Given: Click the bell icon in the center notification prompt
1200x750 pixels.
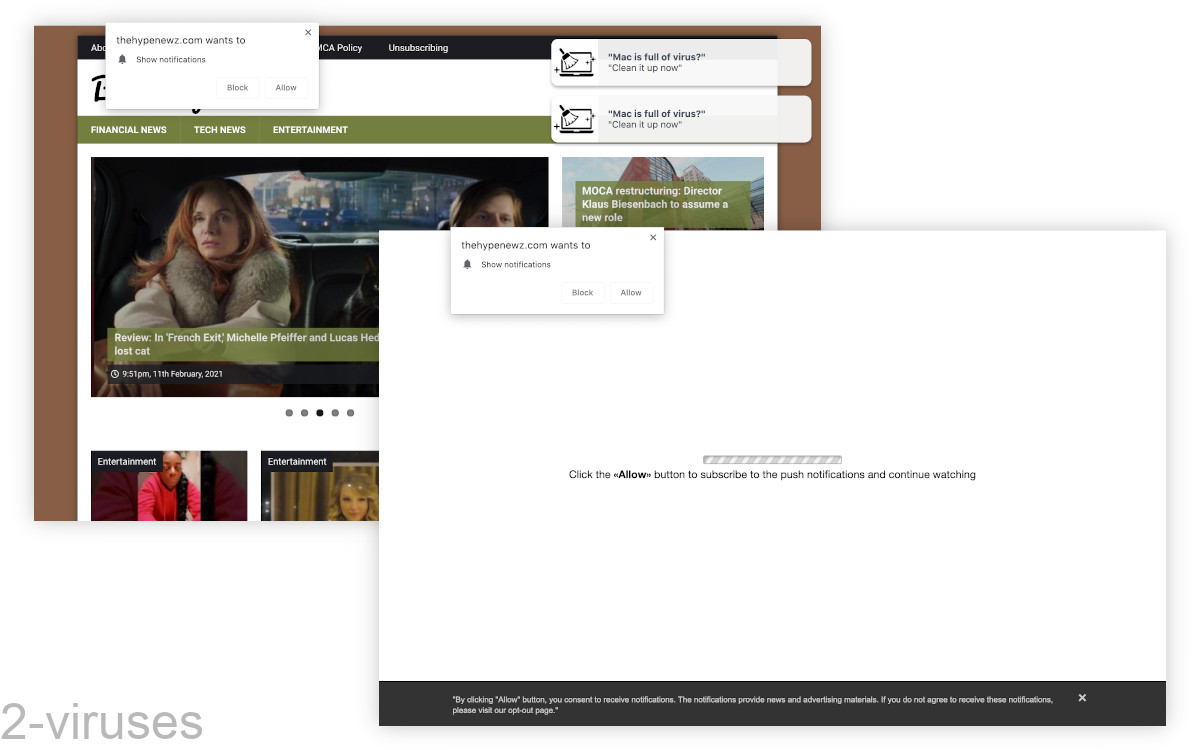Looking at the screenshot, I should [467, 264].
